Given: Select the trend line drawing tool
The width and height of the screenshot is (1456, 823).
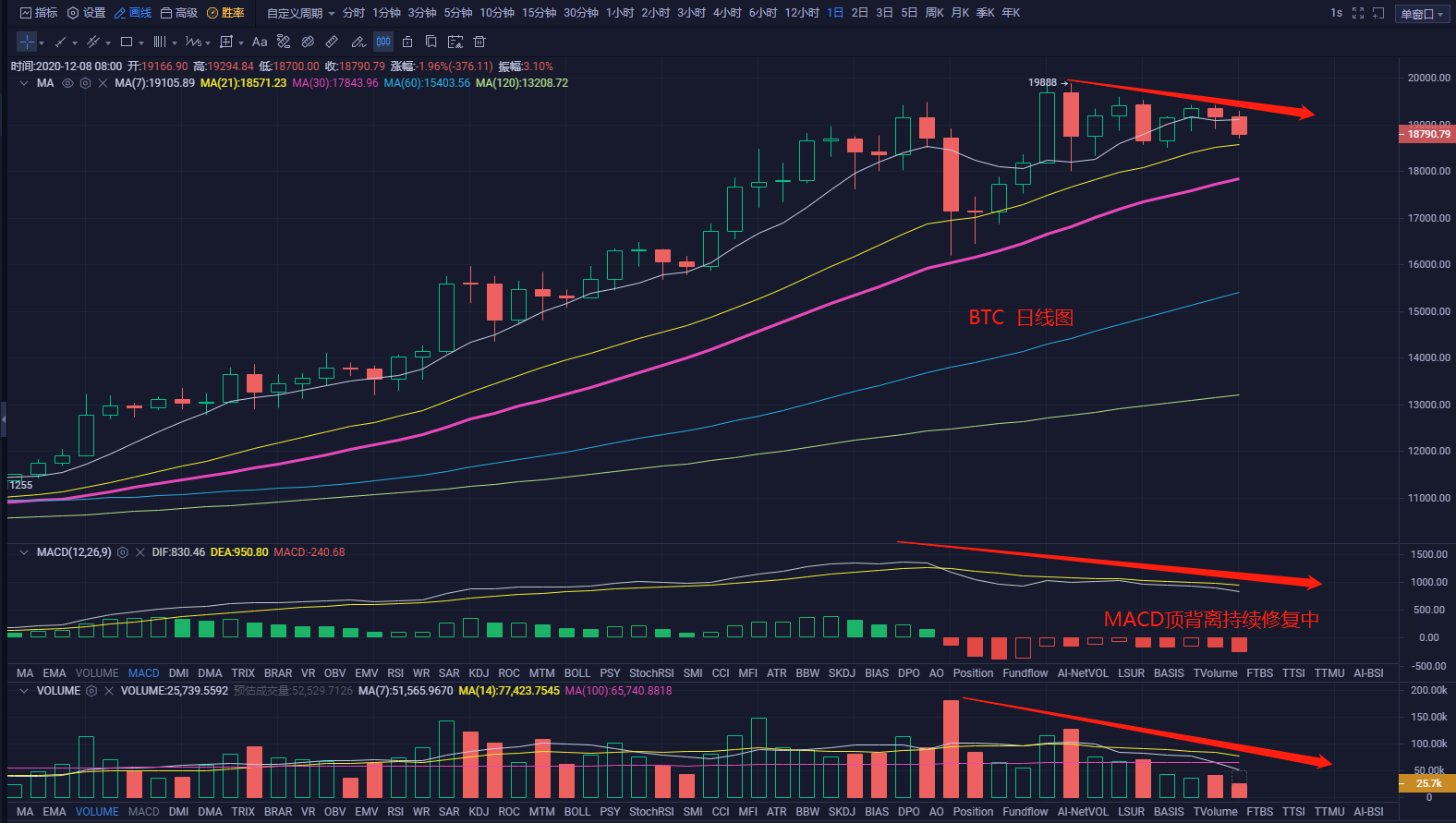Looking at the screenshot, I should tap(60, 42).
